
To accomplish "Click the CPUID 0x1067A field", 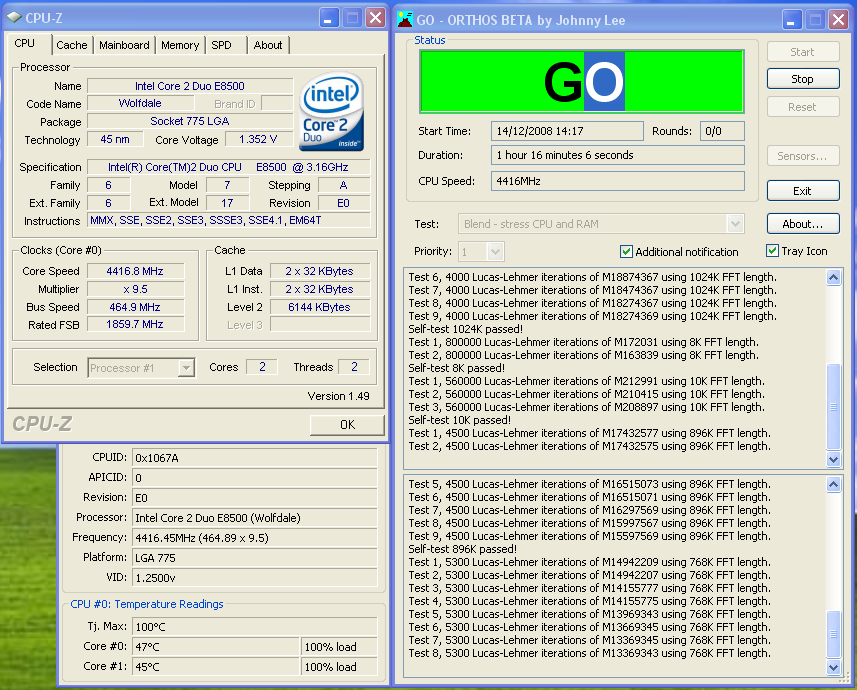I will tap(254, 458).
